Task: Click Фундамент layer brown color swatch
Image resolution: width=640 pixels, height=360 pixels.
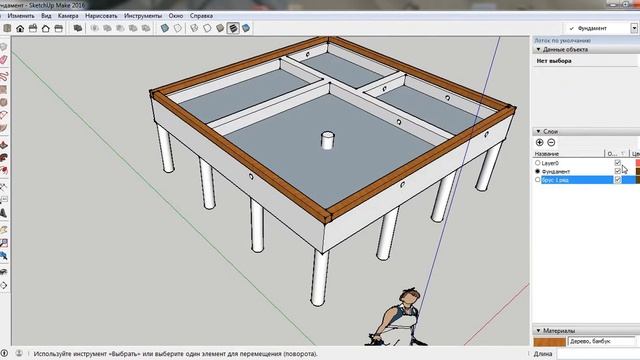Action: coord(638,171)
